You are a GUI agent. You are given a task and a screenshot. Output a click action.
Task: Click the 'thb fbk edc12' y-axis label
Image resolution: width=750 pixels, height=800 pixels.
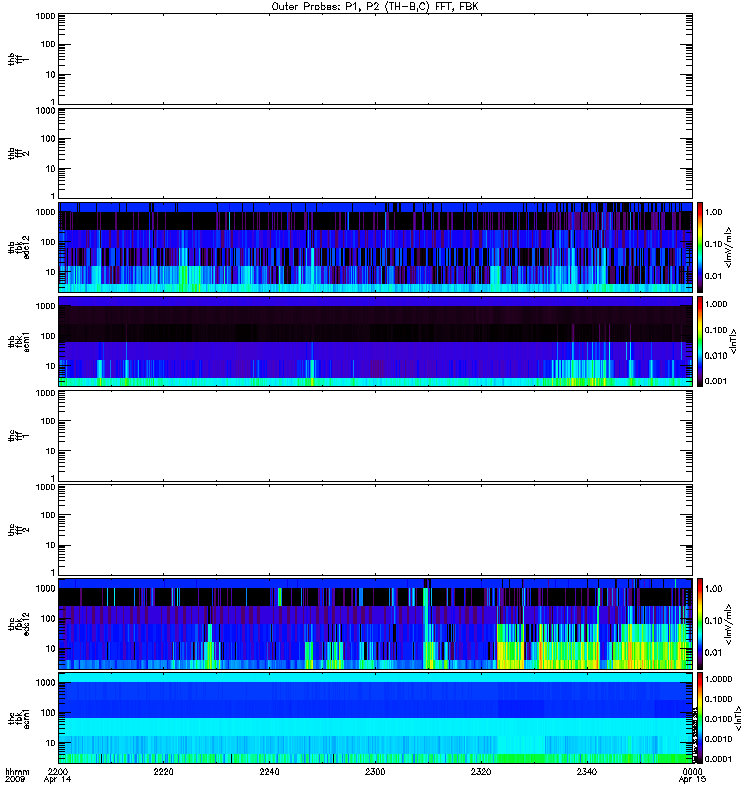(x=18, y=247)
